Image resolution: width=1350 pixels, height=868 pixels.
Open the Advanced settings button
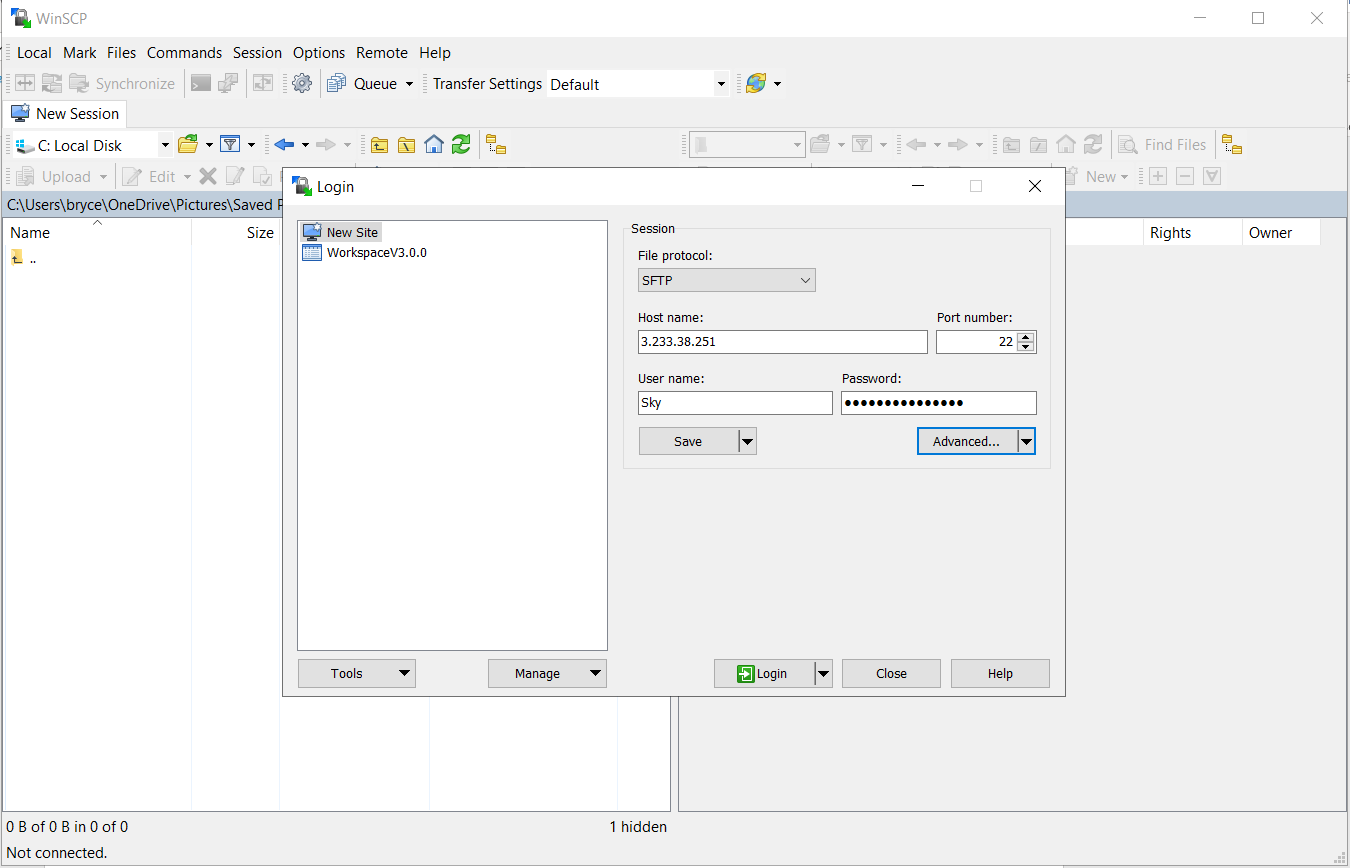click(966, 441)
